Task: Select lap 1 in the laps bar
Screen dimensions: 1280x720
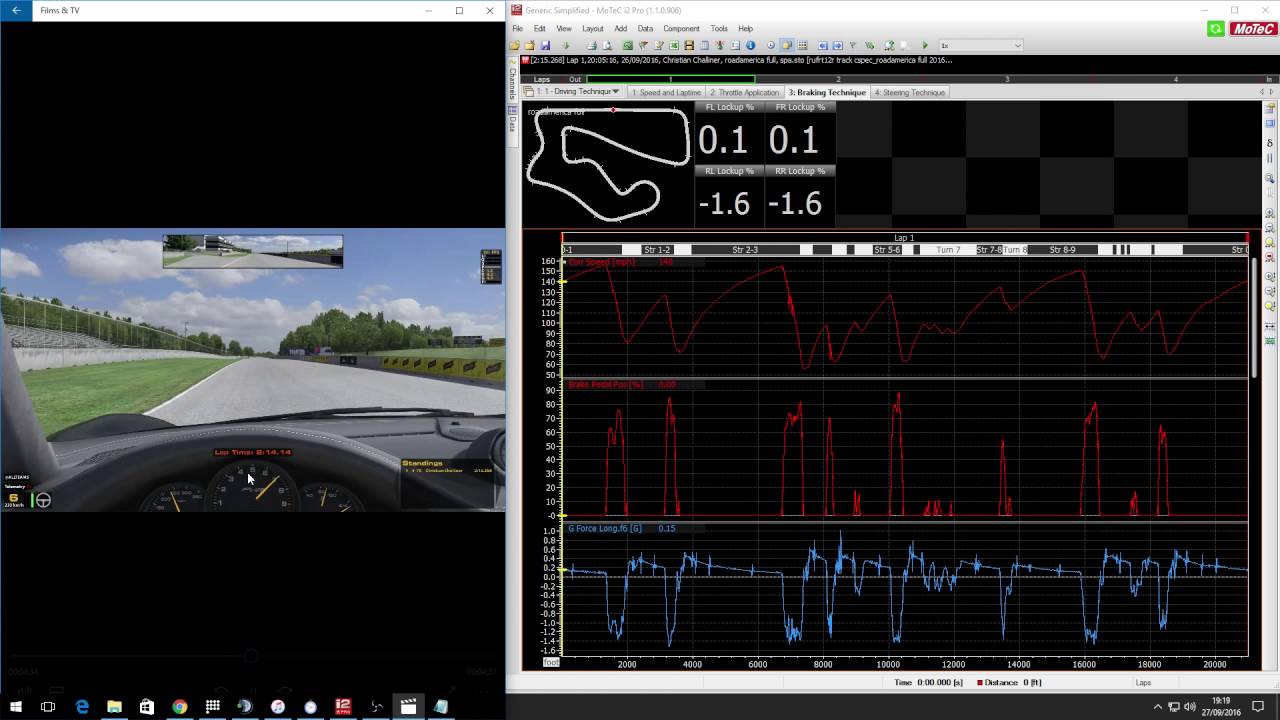Action: (671, 79)
